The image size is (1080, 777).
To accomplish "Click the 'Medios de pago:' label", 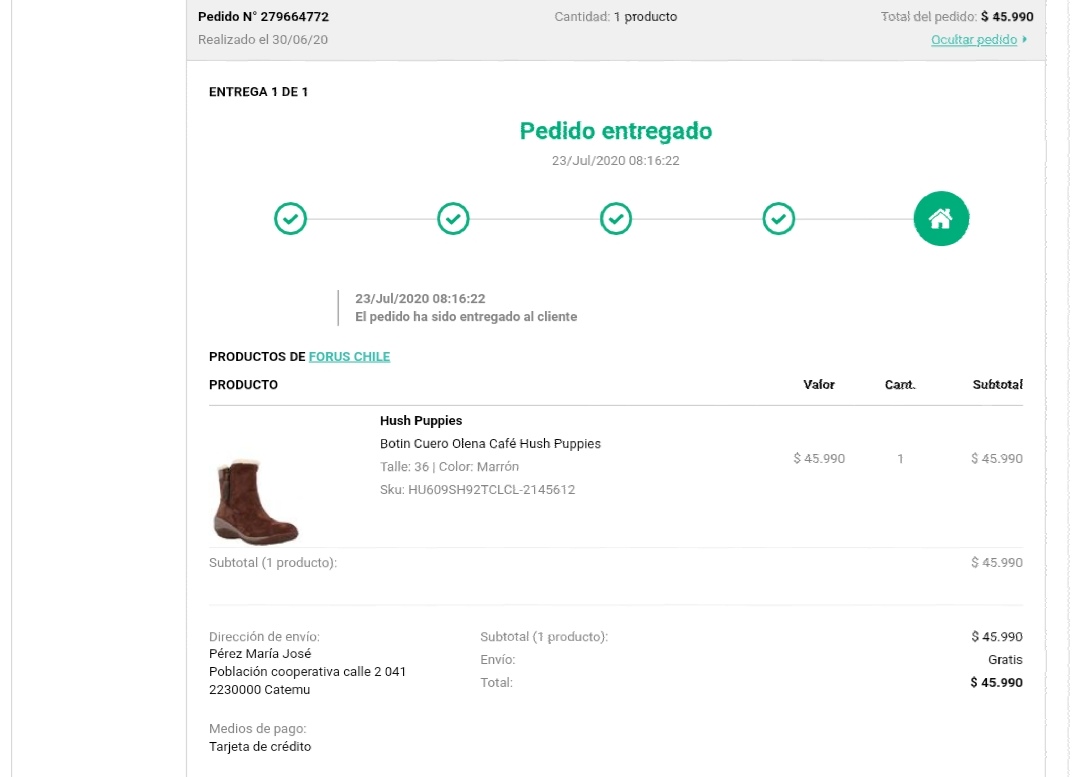I will pos(258,729).
